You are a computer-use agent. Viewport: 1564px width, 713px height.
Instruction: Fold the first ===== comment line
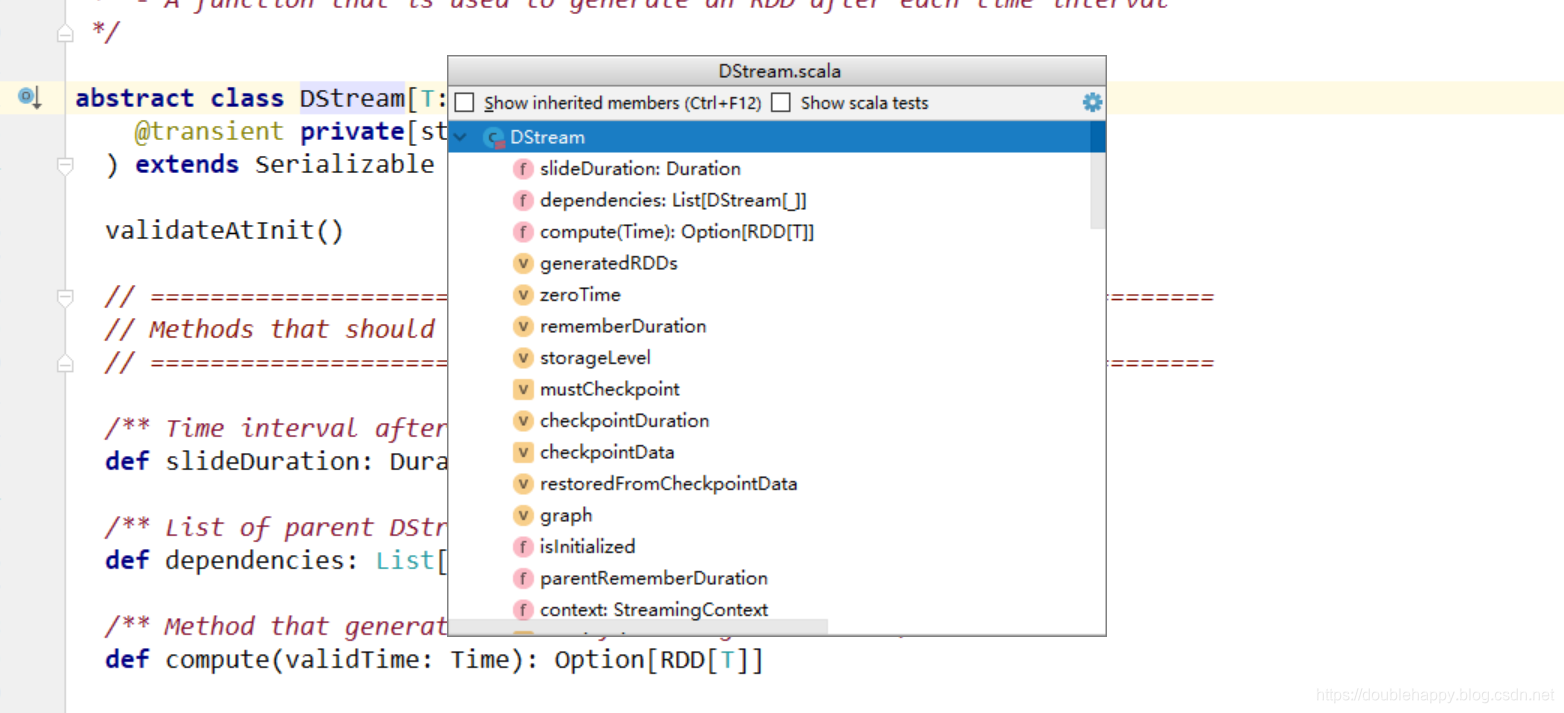click(65, 297)
